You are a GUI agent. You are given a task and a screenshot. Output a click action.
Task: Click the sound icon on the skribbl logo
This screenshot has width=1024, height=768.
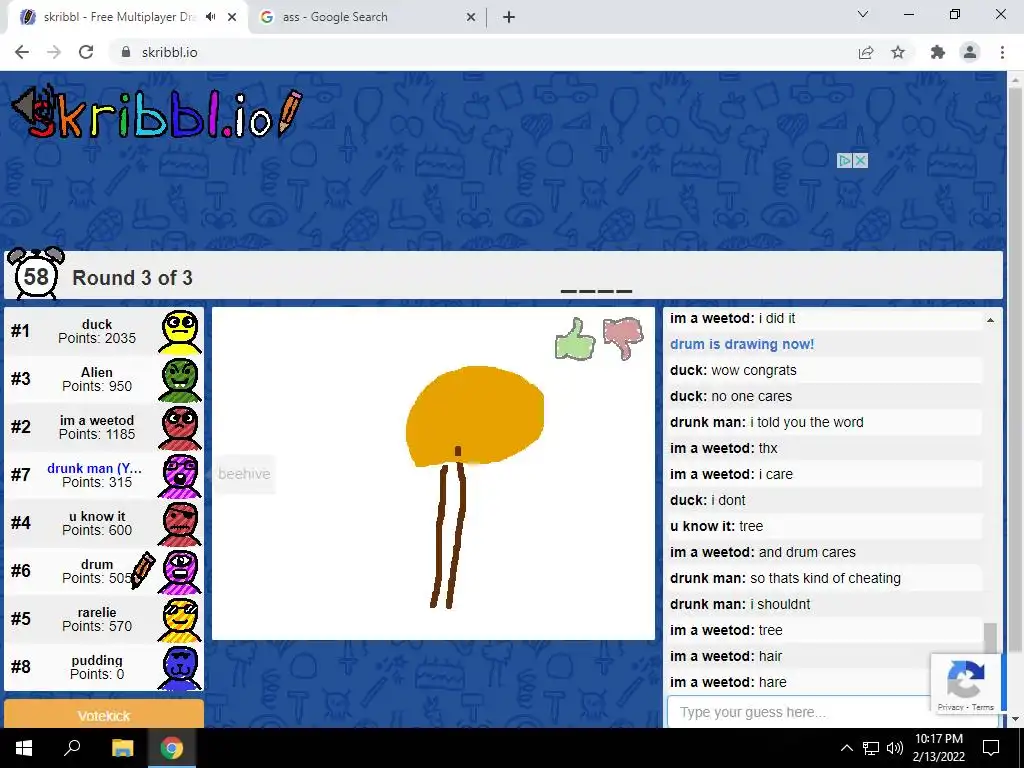click(x=31, y=106)
